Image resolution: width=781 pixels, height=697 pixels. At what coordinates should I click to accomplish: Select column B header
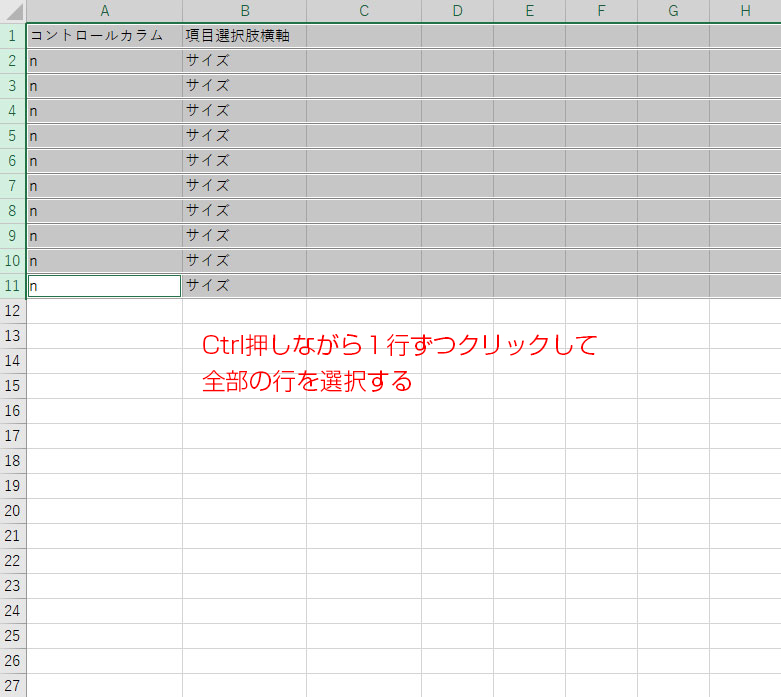tap(244, 11)
